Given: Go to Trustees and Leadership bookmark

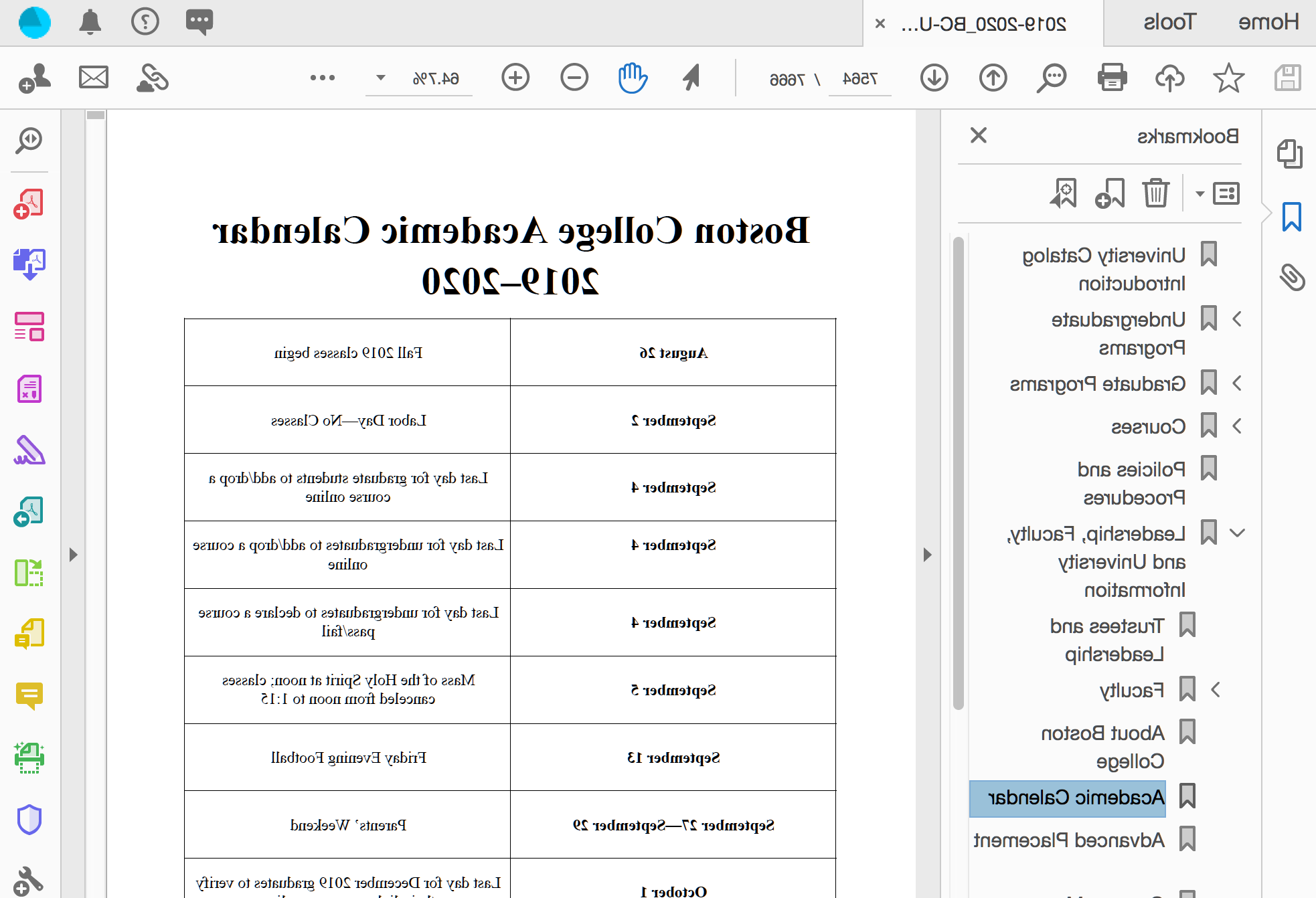Looking at the screenshot, I should 1107,640.
